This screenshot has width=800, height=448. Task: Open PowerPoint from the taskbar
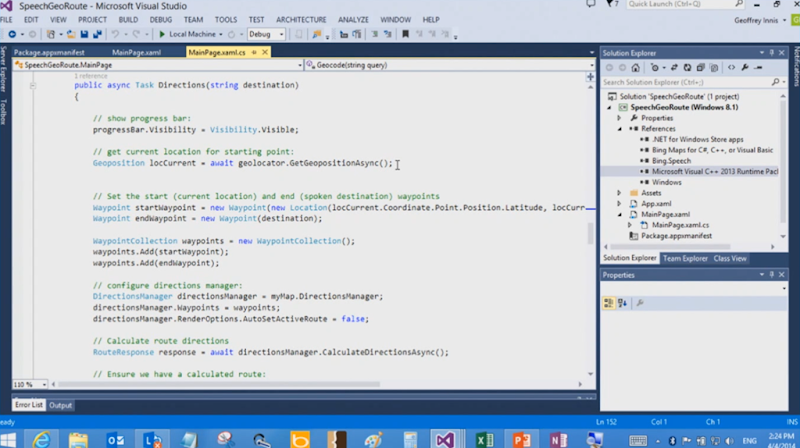pos(521,439)
